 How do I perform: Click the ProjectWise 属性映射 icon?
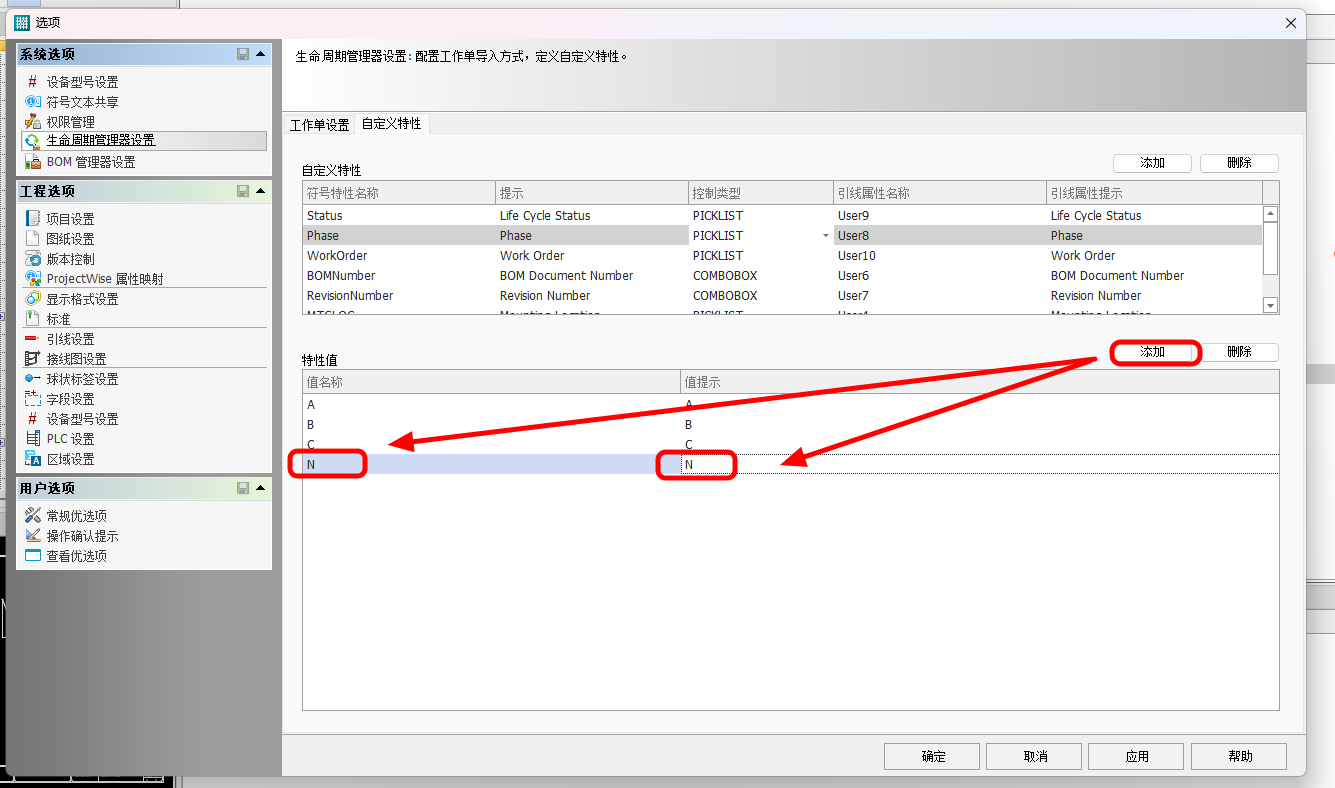(32, 279)
